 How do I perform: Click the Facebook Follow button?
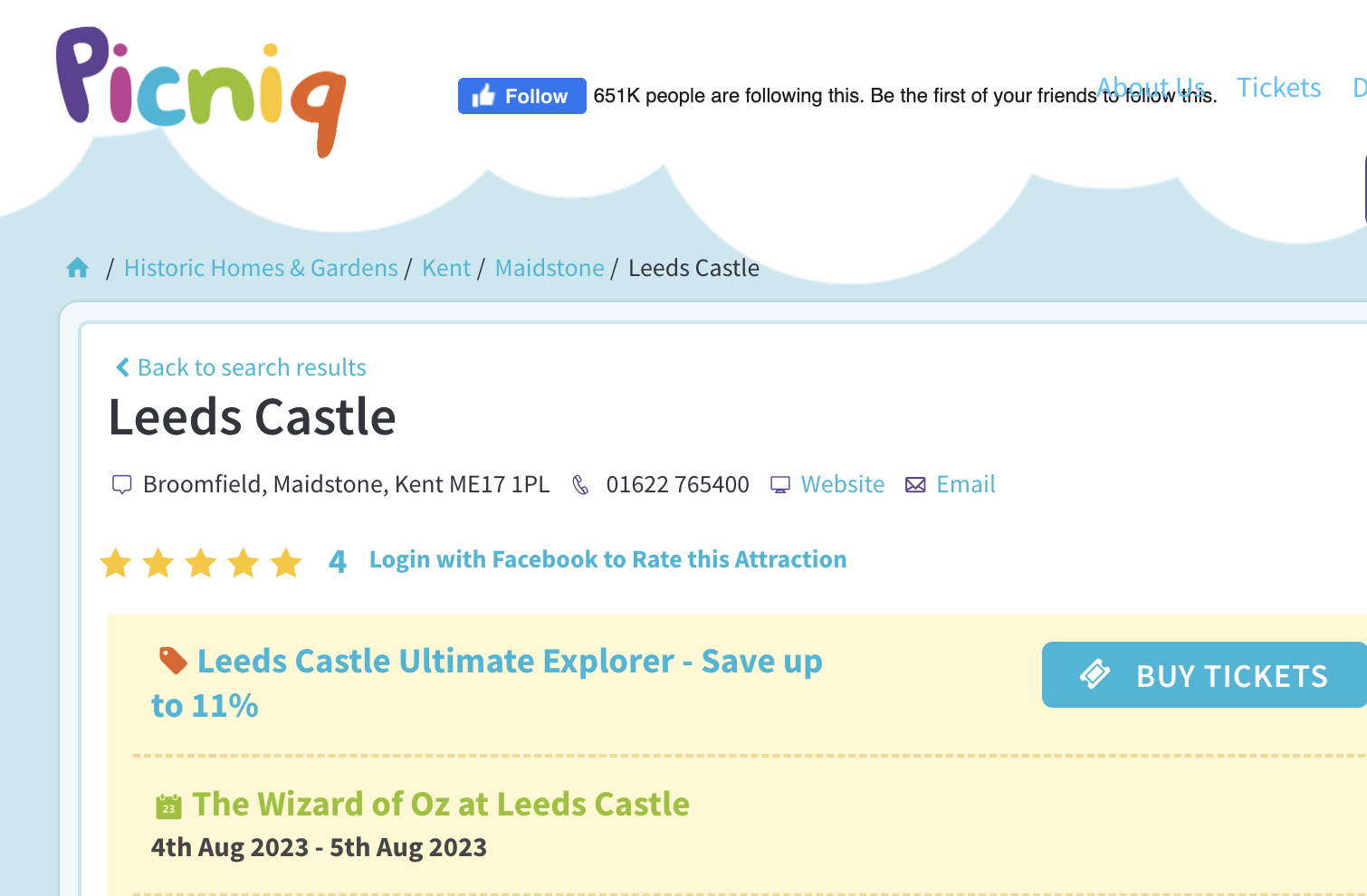pyautogui.click(x=521, y=96)
